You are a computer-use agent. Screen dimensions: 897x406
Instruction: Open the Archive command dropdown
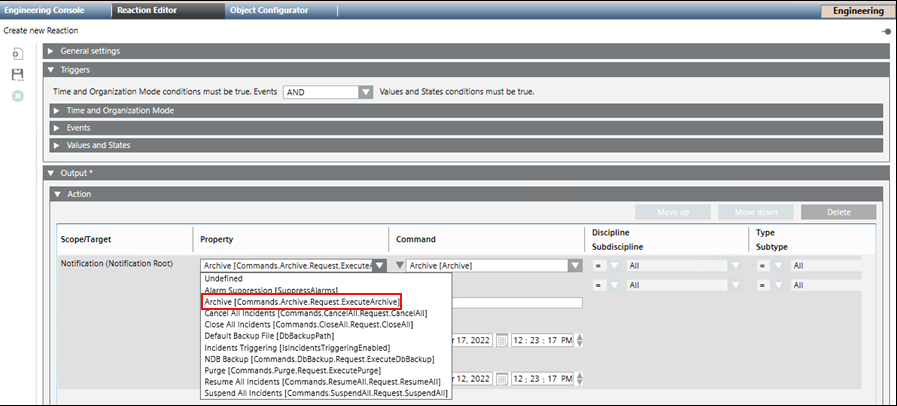574,265
